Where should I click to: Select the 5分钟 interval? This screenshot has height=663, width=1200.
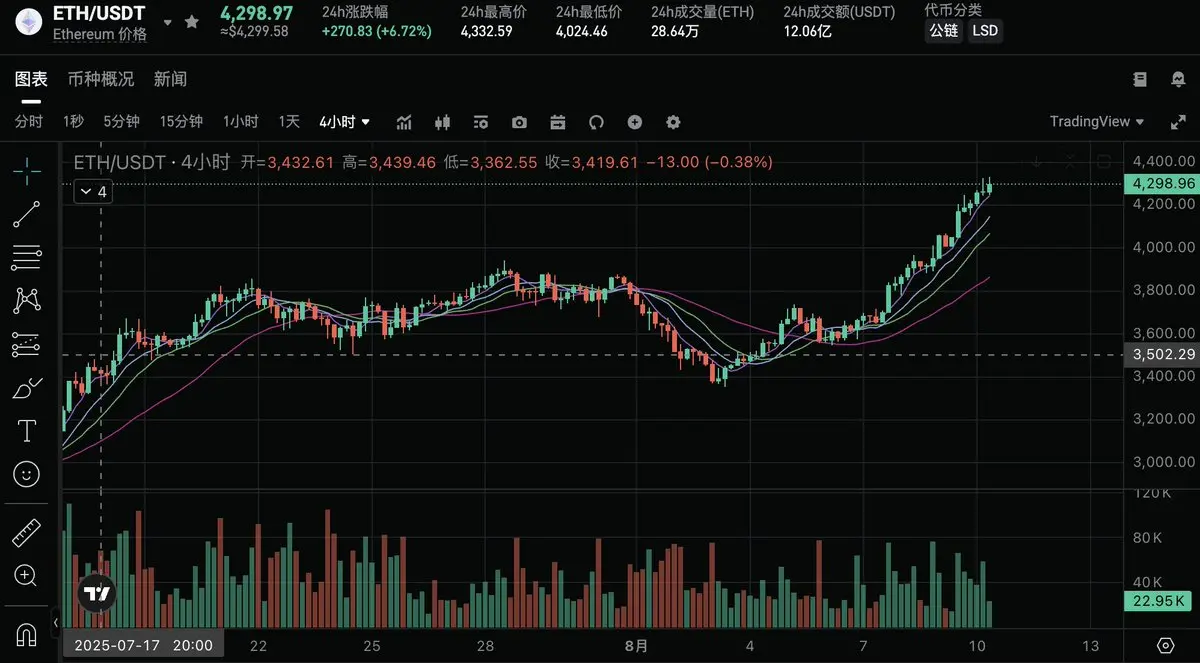121,122
